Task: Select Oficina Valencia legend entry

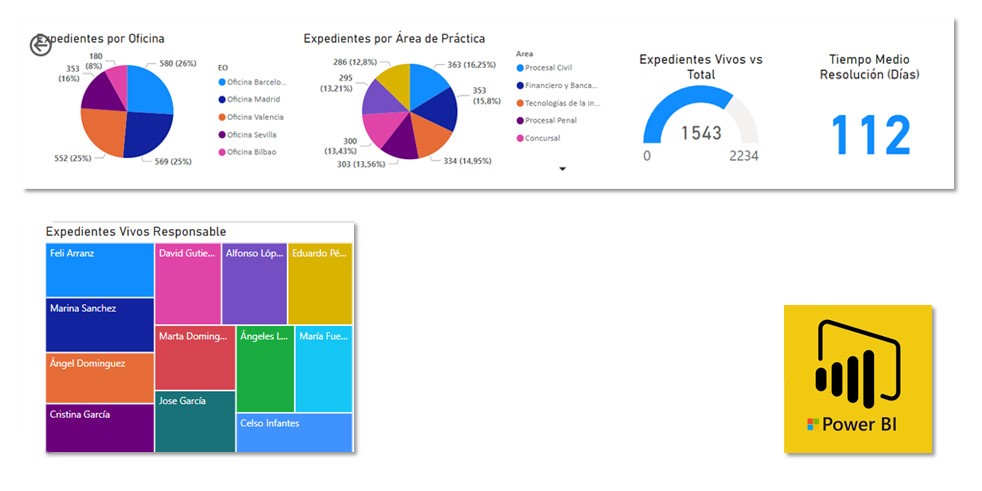Action: click(255, 117)
